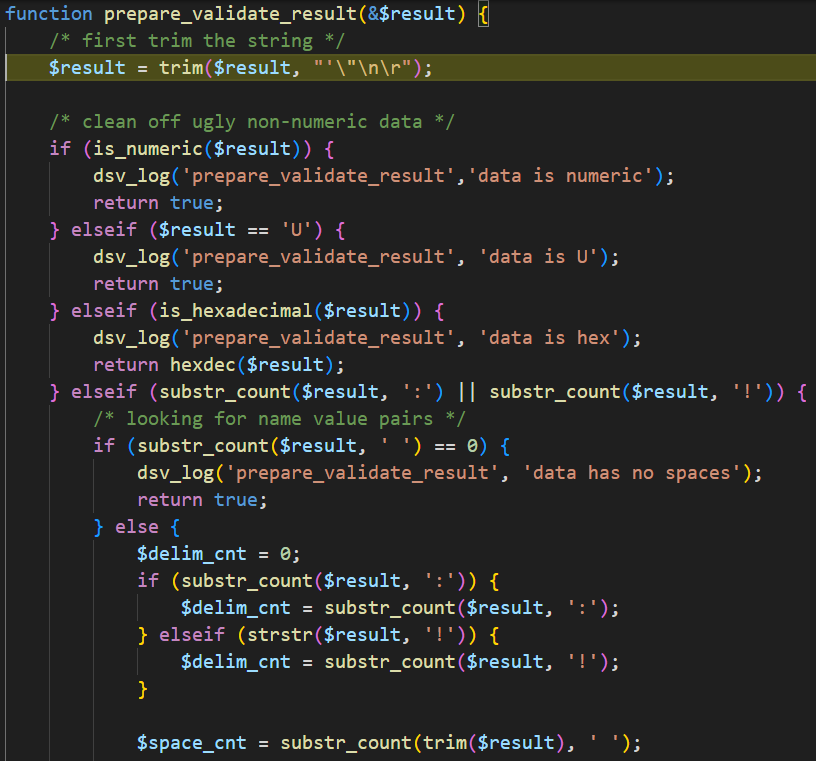The image size is (816, 761).
Task: Click the strstr function call
Action: pyautogui.click(x=279, y=635)
